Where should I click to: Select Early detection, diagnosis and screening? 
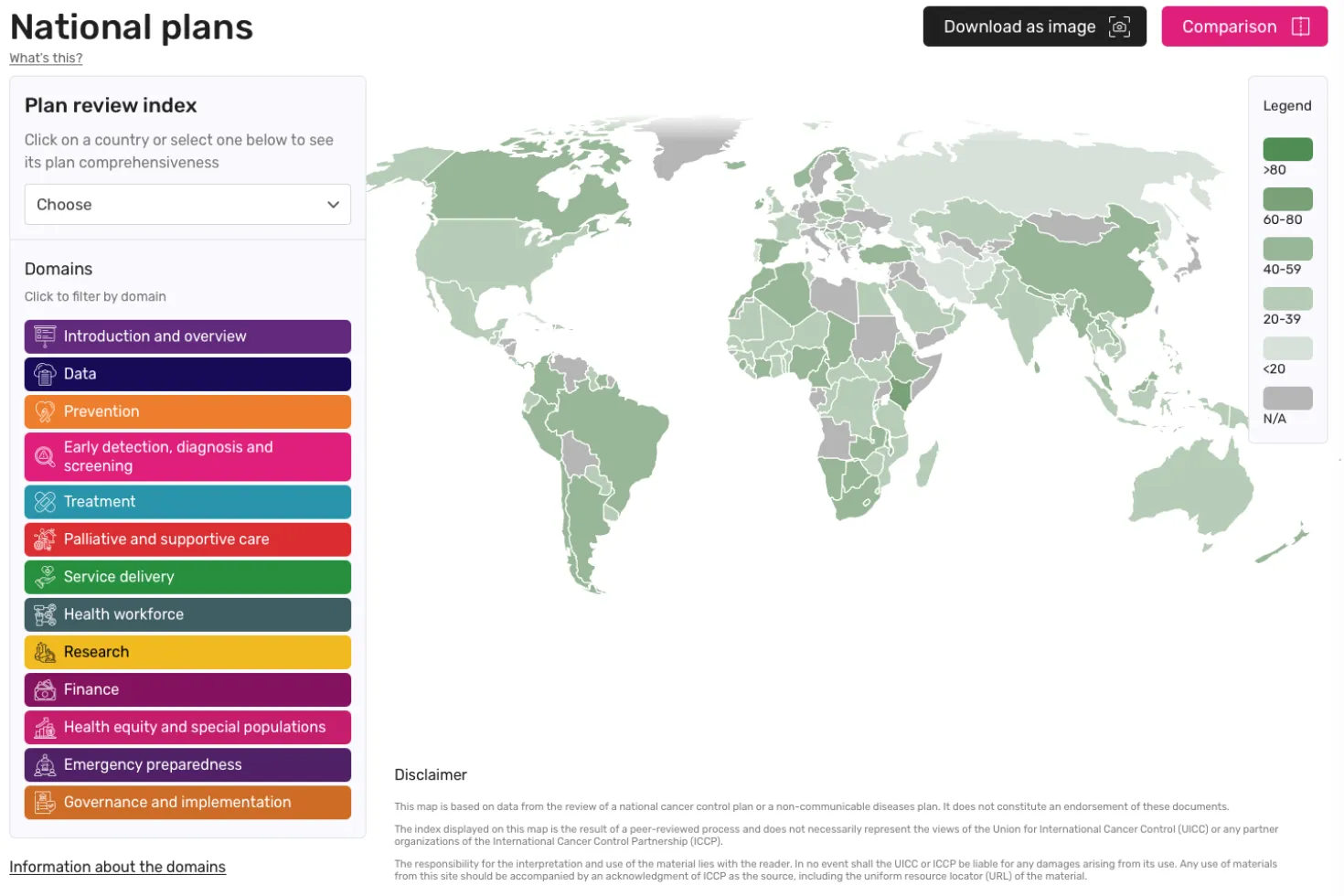coord(187,456)
